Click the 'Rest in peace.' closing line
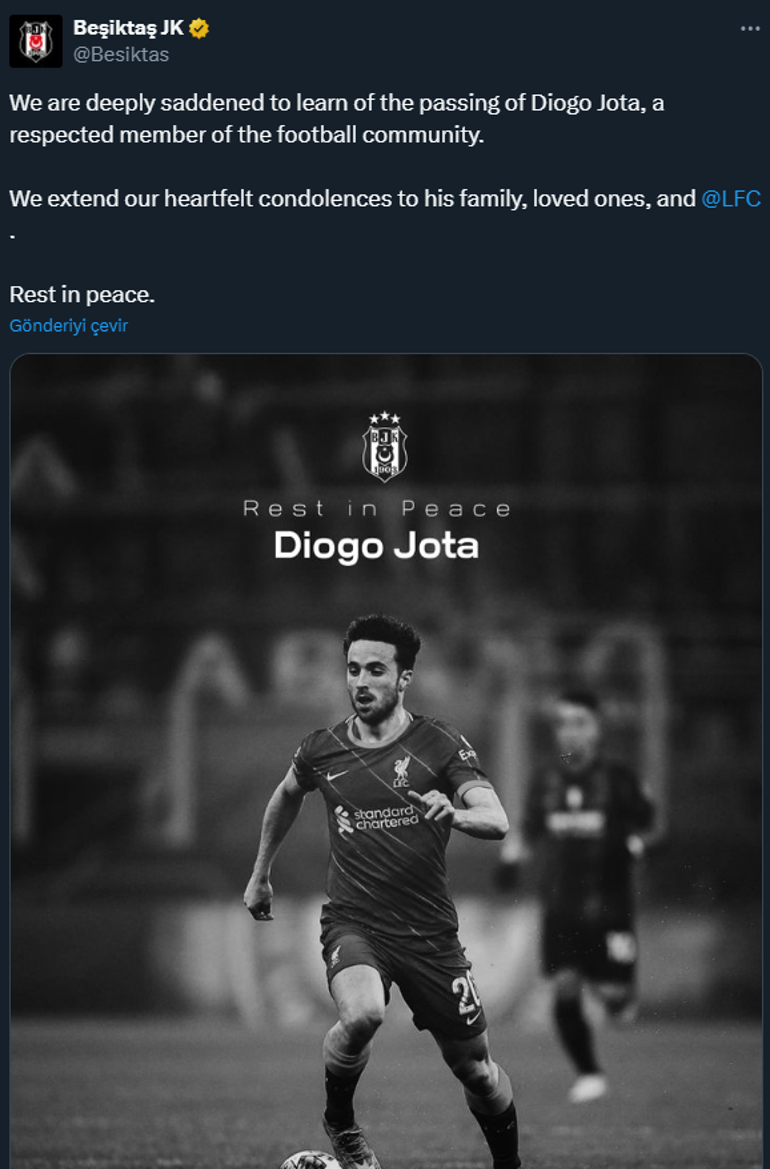Image resolution: width=770 pixels, height=1169 pixels. (x=82, y=294)
